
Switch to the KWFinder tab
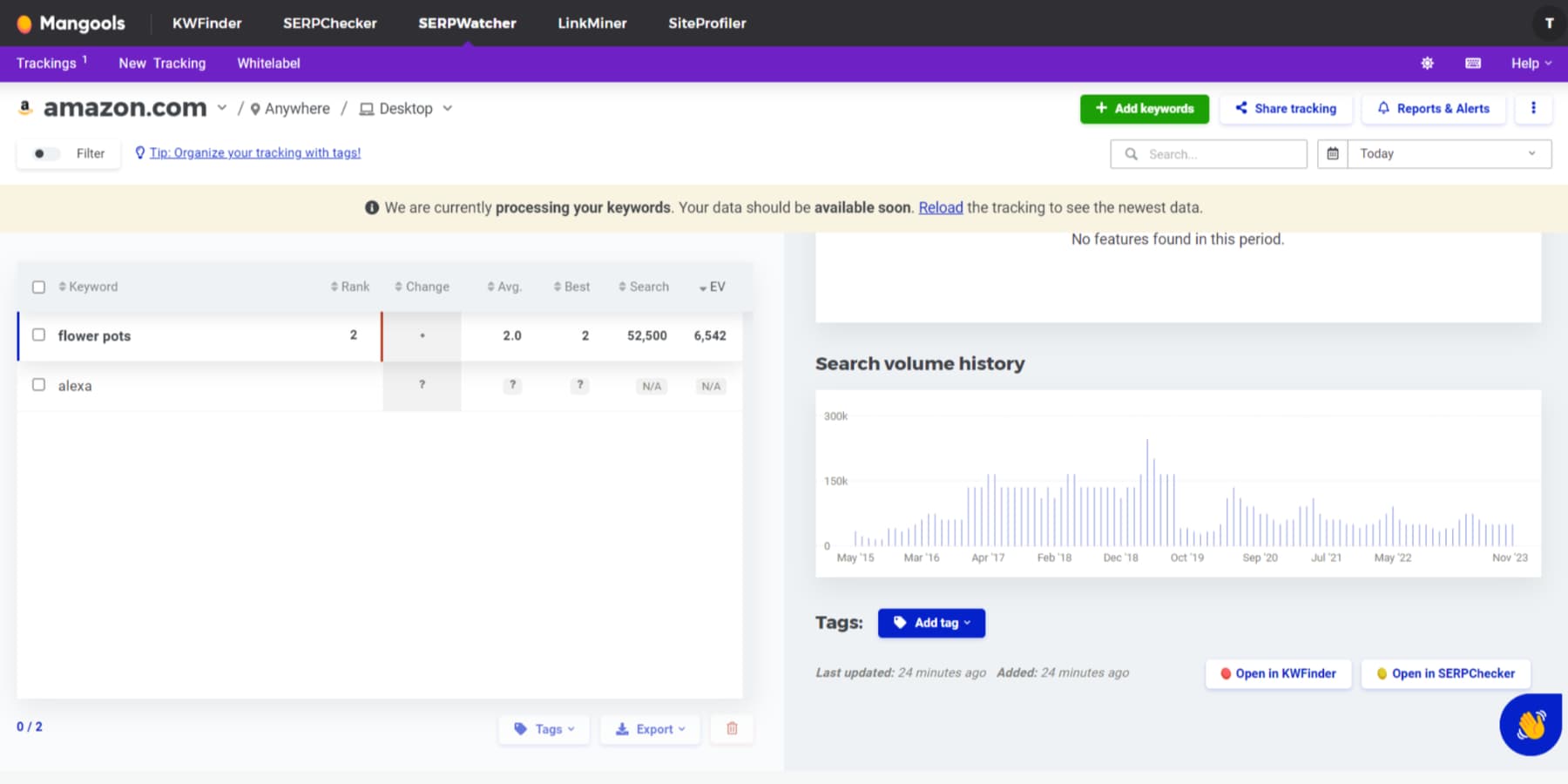(206, 23)
